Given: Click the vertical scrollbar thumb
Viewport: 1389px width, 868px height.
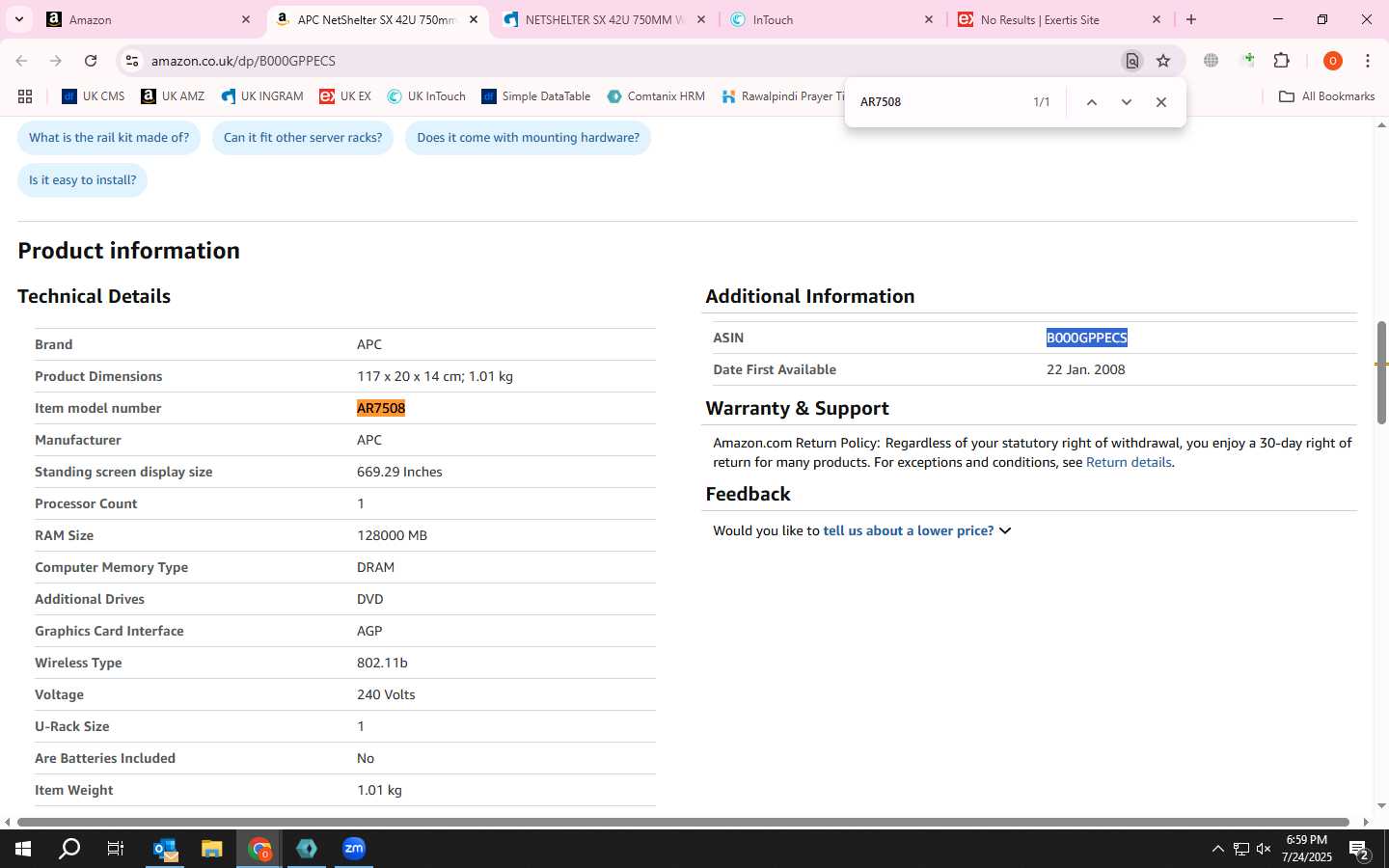Looking at the screenshot, I should pyautogui.click(x=1380, y=372).
